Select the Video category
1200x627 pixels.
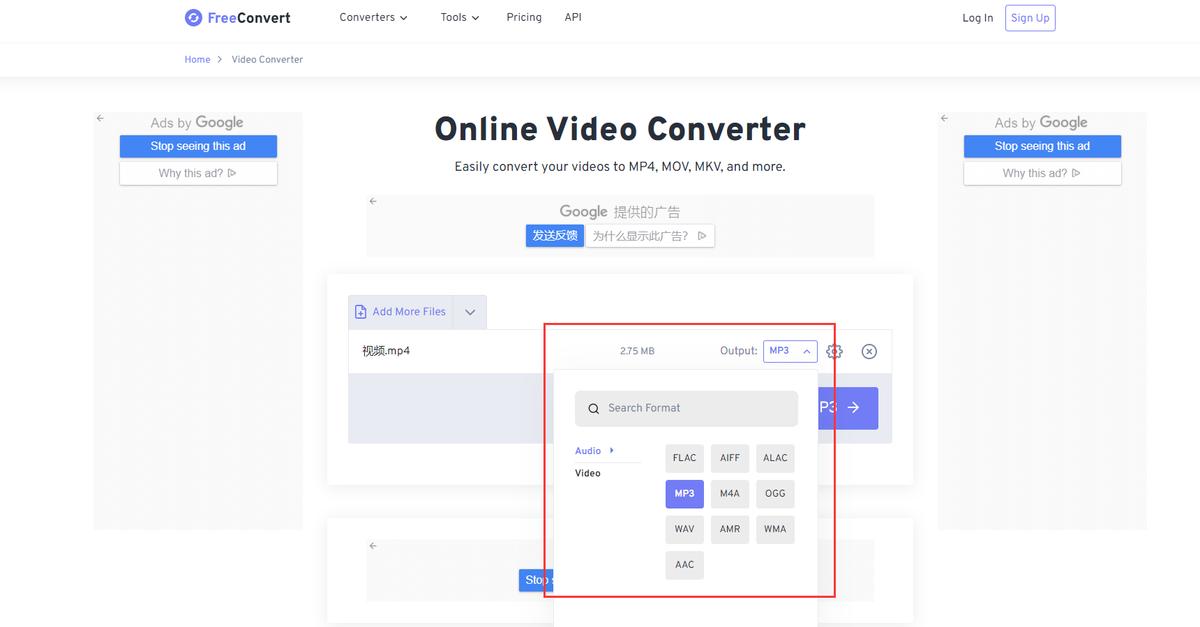[588, 473]
